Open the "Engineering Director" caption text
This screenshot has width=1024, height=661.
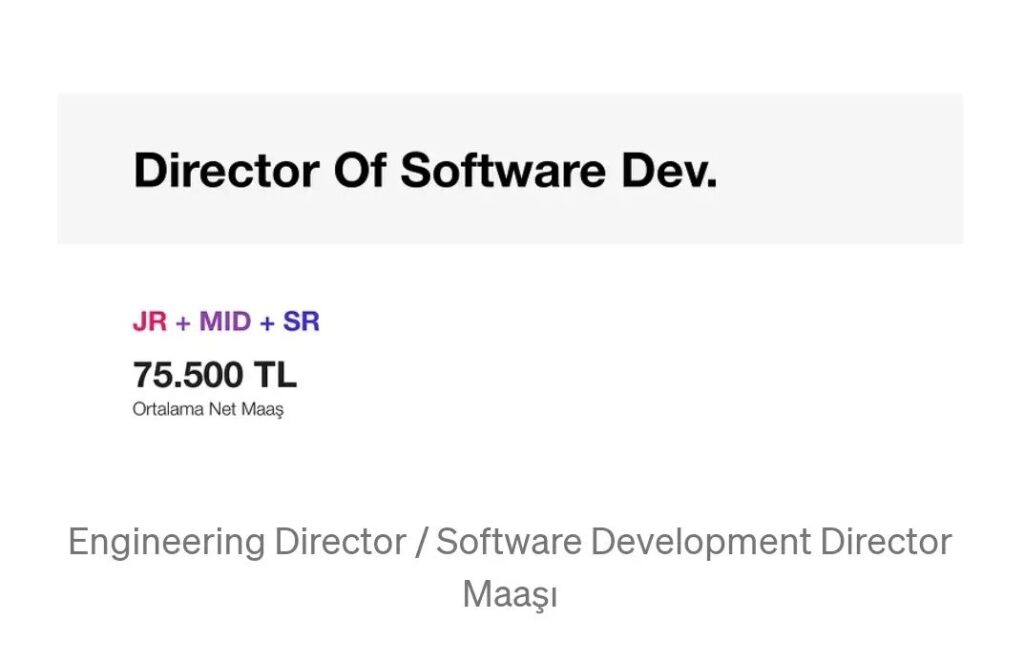[x=237, y=542]
